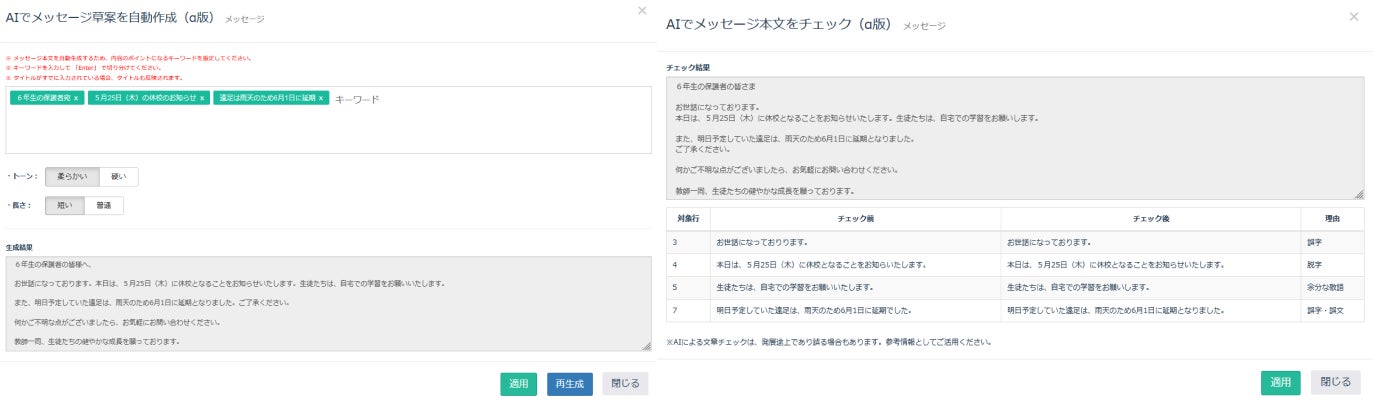Choose 短い for message length
Screen dimensions: 1373x403
coord(64,205)
